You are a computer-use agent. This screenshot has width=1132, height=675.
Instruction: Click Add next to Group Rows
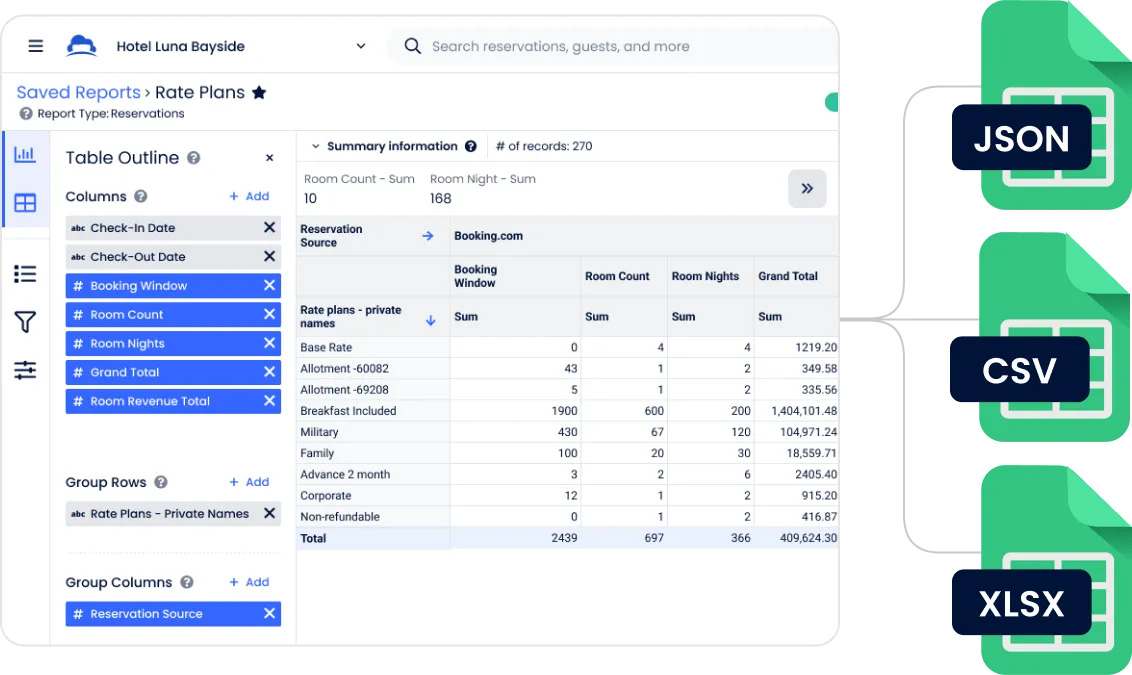point(249,482)
